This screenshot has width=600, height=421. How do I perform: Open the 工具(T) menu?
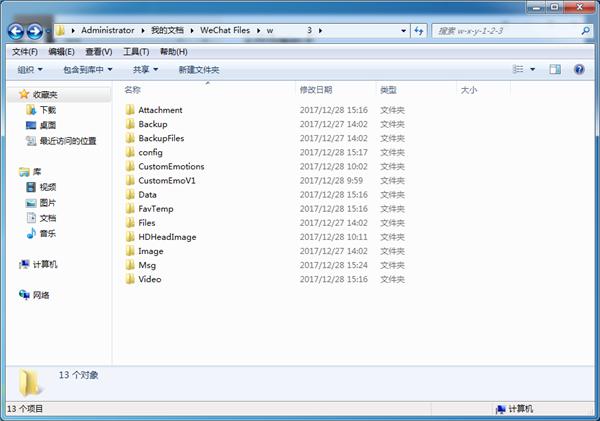click(x=136, y=52)
